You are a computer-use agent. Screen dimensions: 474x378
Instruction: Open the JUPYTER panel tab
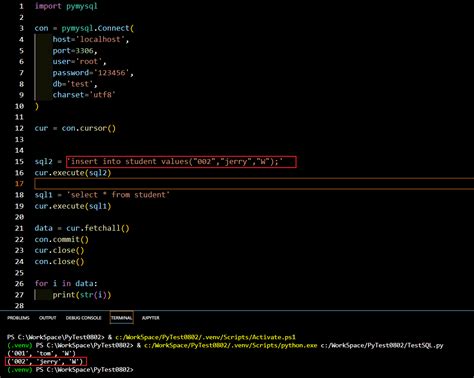(x=150, y=318)
